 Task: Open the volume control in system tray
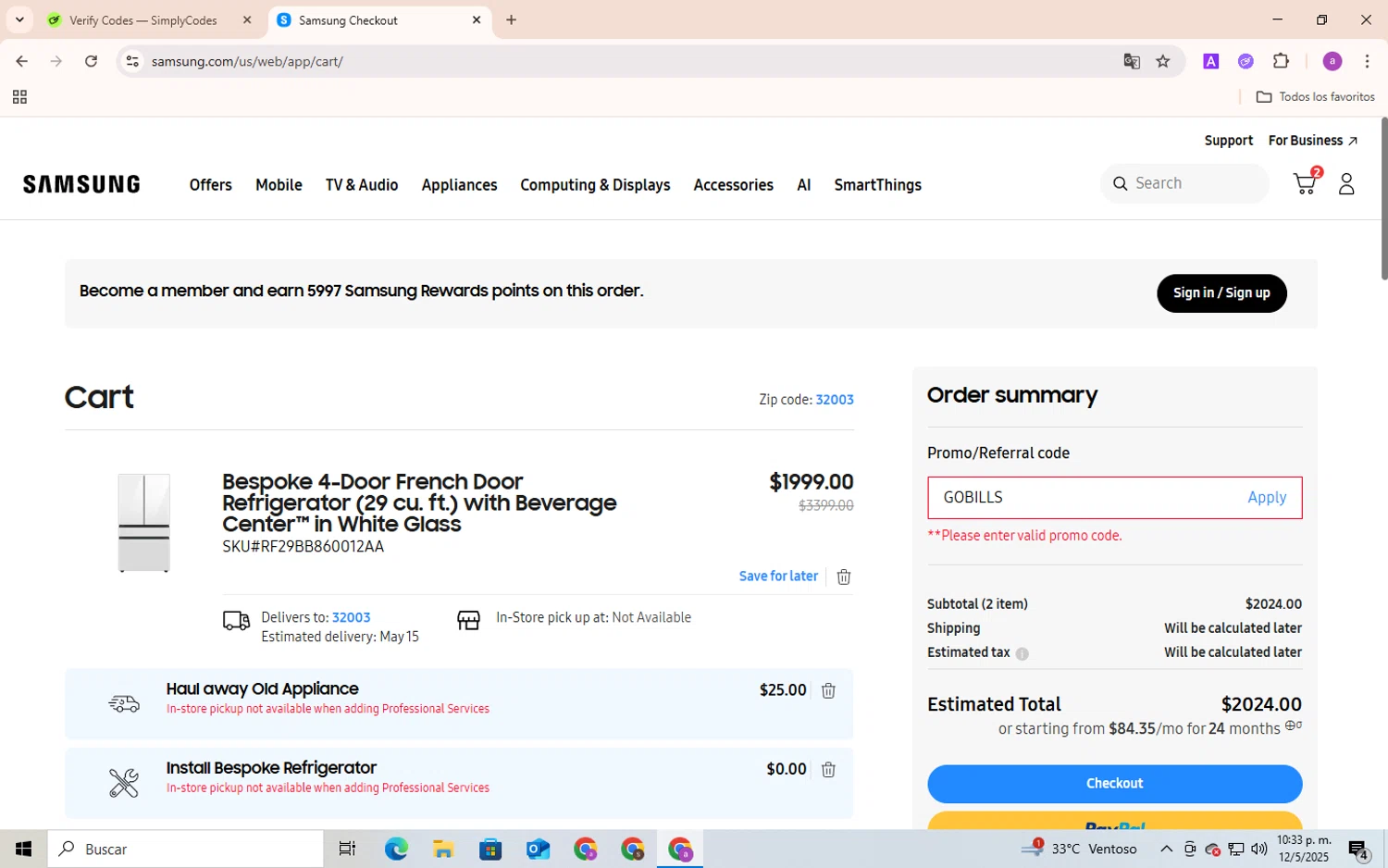(x=1258, y=849)
